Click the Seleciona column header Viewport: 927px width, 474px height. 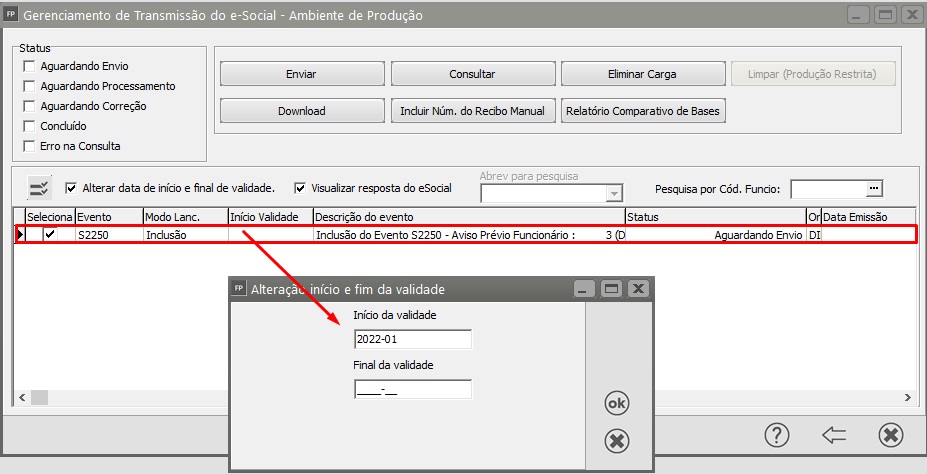tap(50, 217)
